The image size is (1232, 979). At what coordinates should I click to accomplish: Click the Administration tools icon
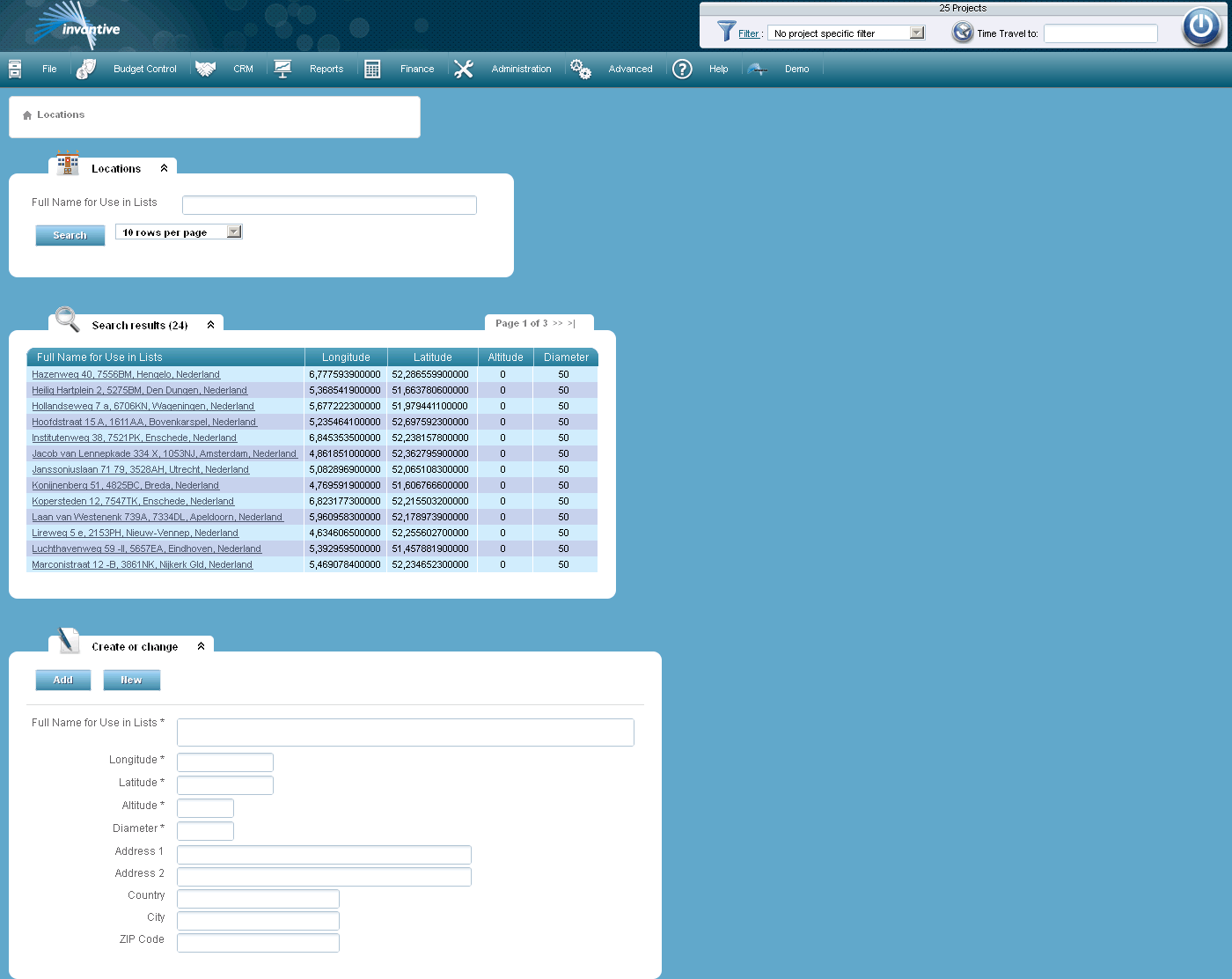click(464, 69)
